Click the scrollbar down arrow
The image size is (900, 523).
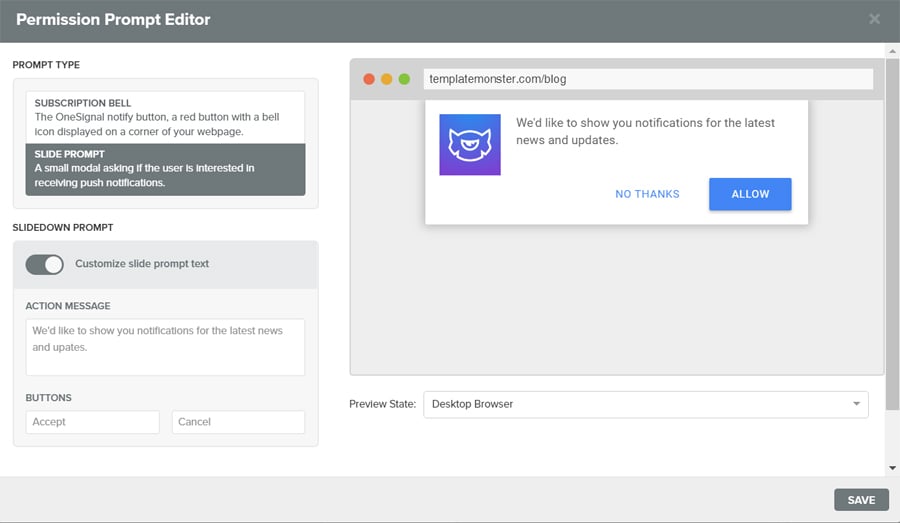tap(892, 468)
